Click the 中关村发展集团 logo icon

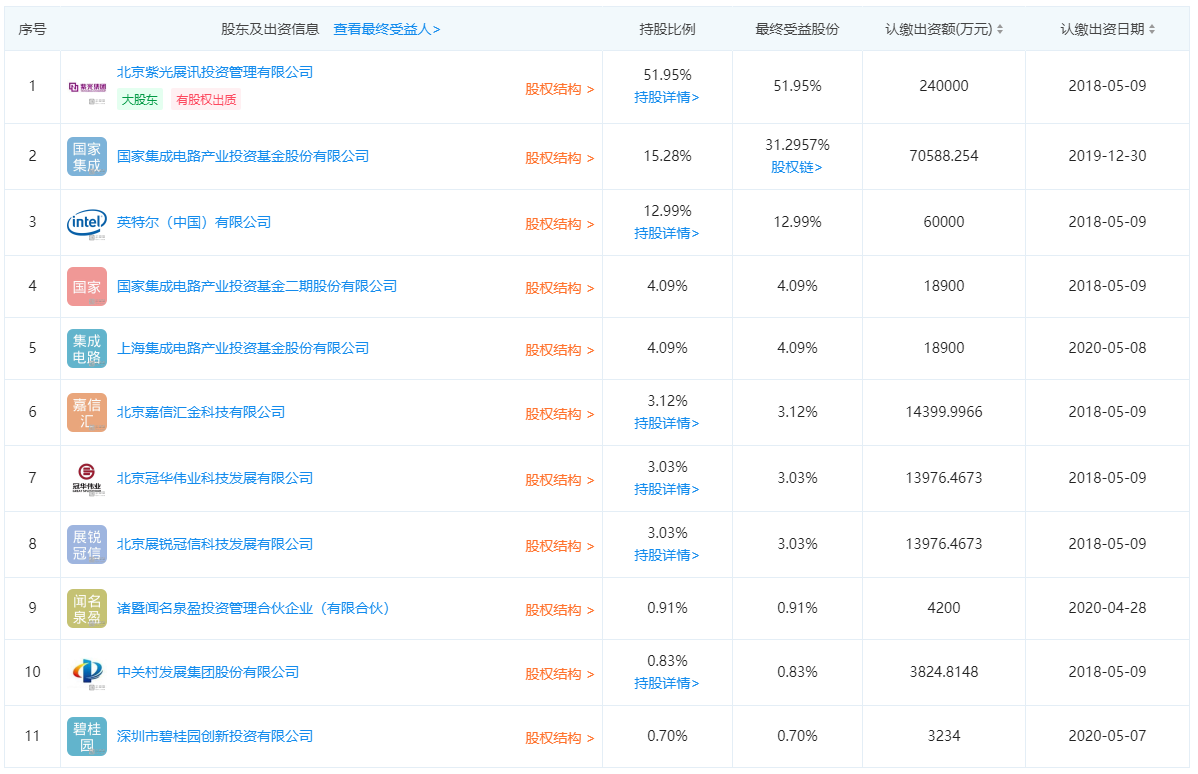pyautogui.click(x=87, y=672)
